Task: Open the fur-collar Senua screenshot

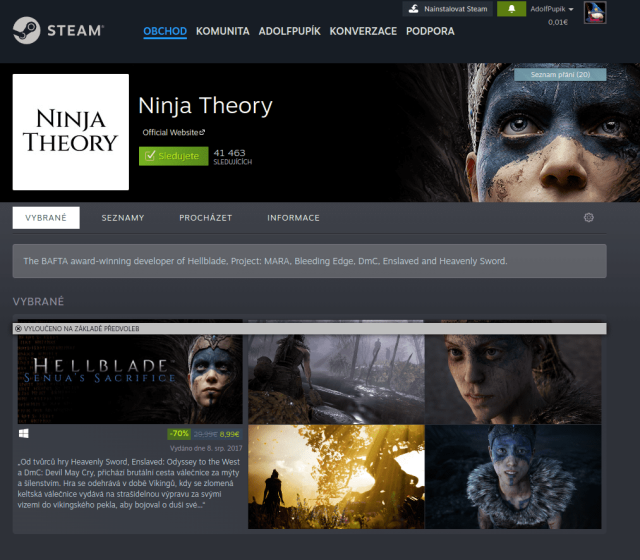Action: [x=513, y=477]
